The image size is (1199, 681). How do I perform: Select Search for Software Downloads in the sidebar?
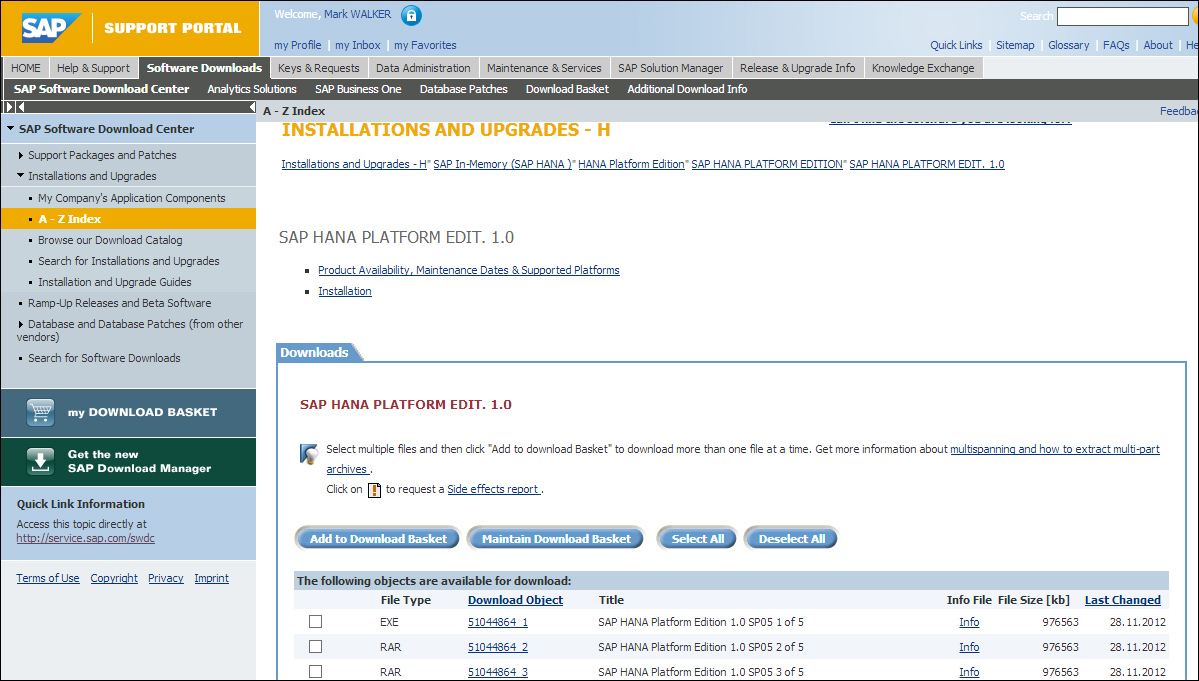[104, 358]
